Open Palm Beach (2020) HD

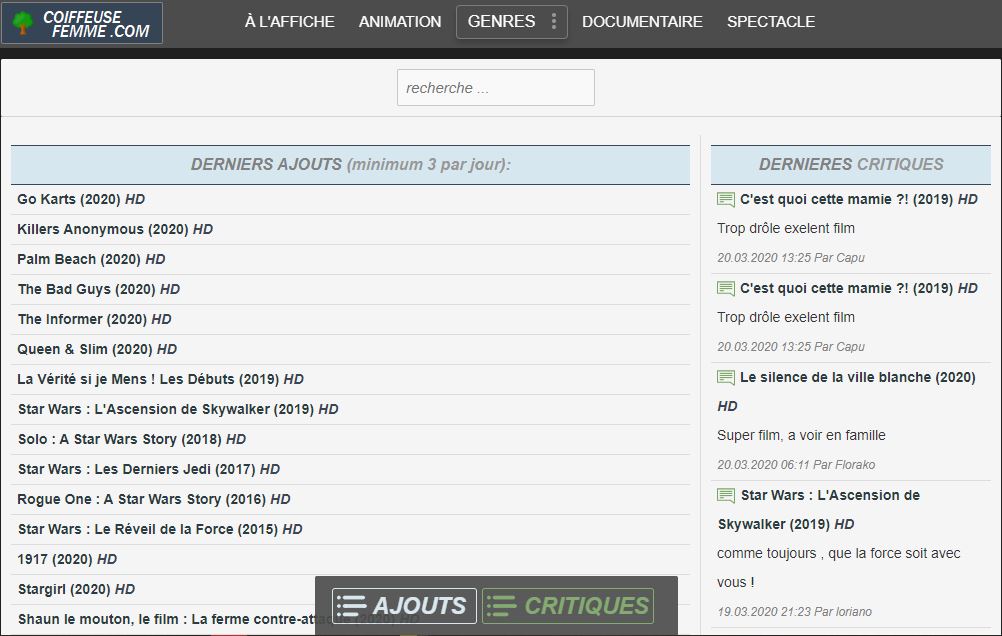coord(91,260)
